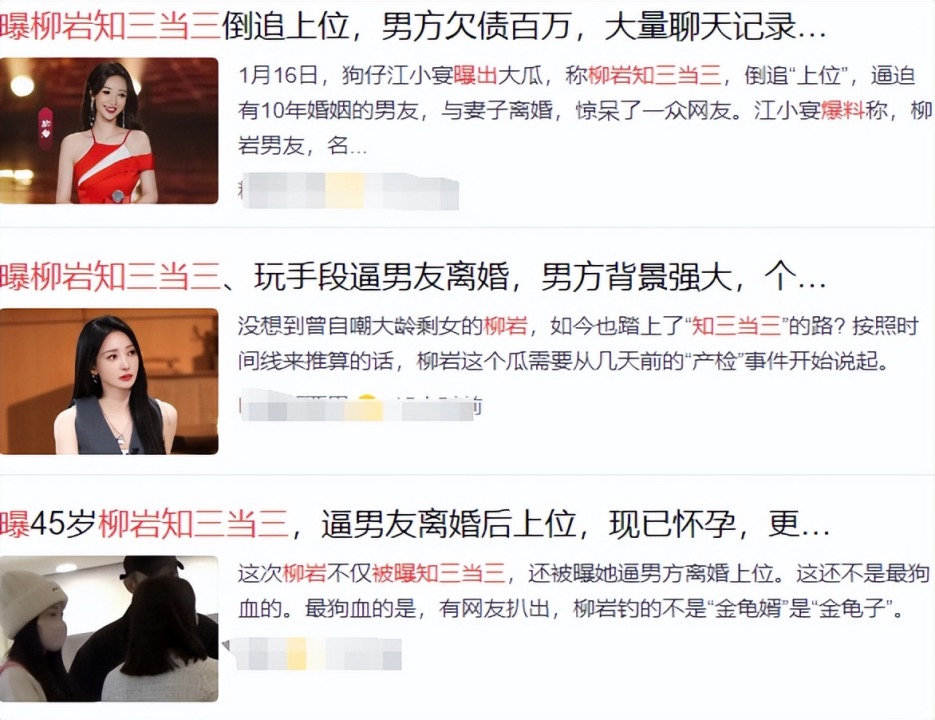Click the red 柳岩 in the second snippet

pos(506,326)
